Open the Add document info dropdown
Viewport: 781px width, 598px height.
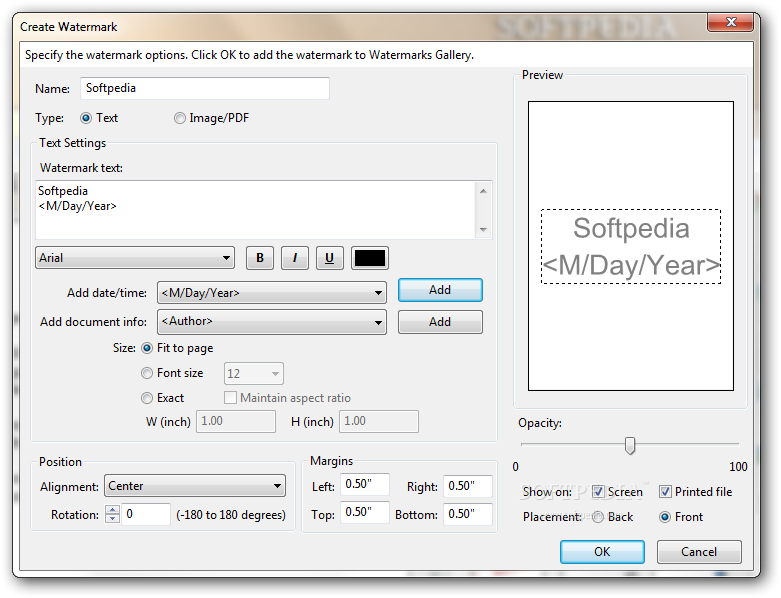[x=271, y=322]
